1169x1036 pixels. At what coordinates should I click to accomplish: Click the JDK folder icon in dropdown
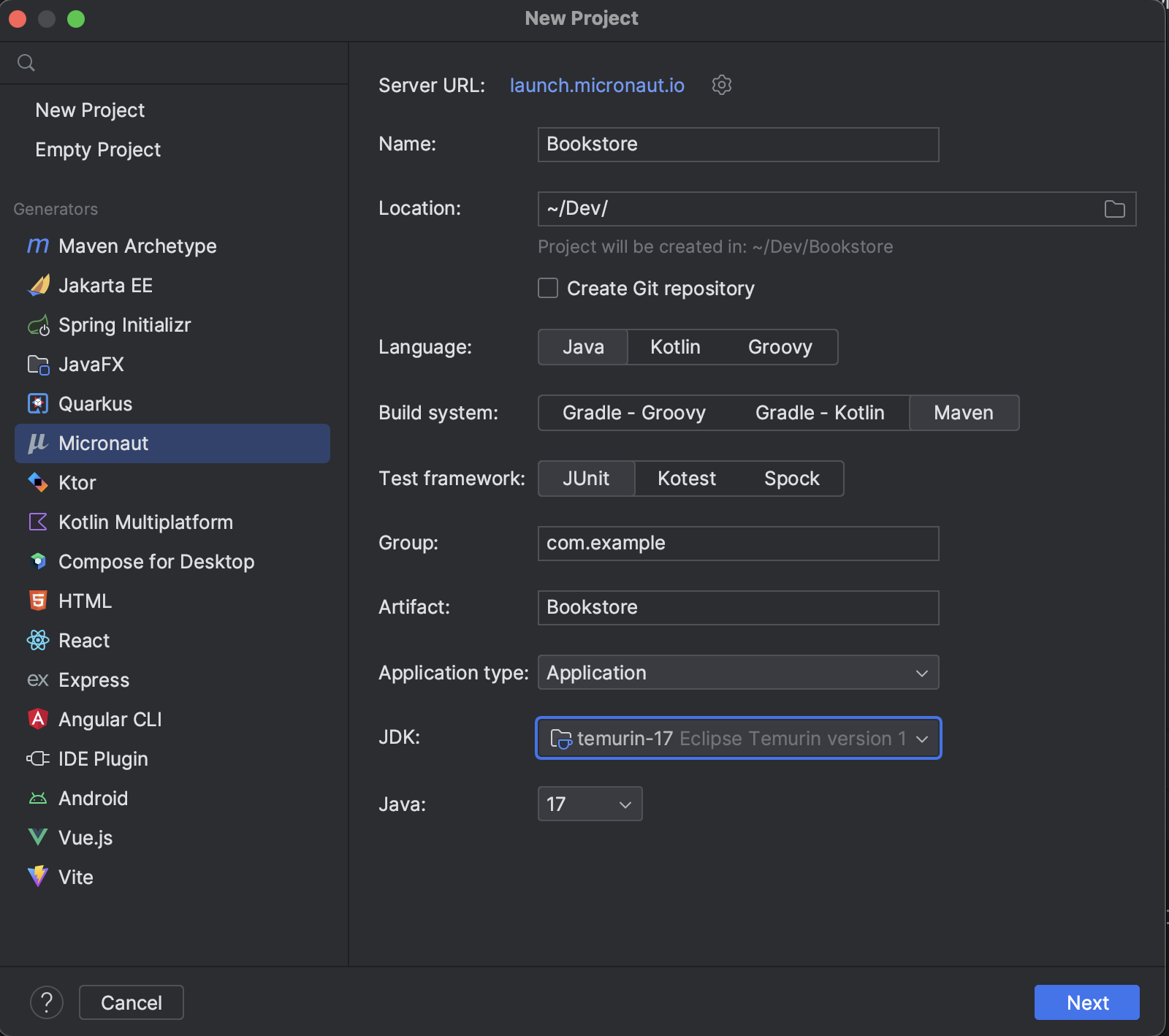tap(561, 739)
